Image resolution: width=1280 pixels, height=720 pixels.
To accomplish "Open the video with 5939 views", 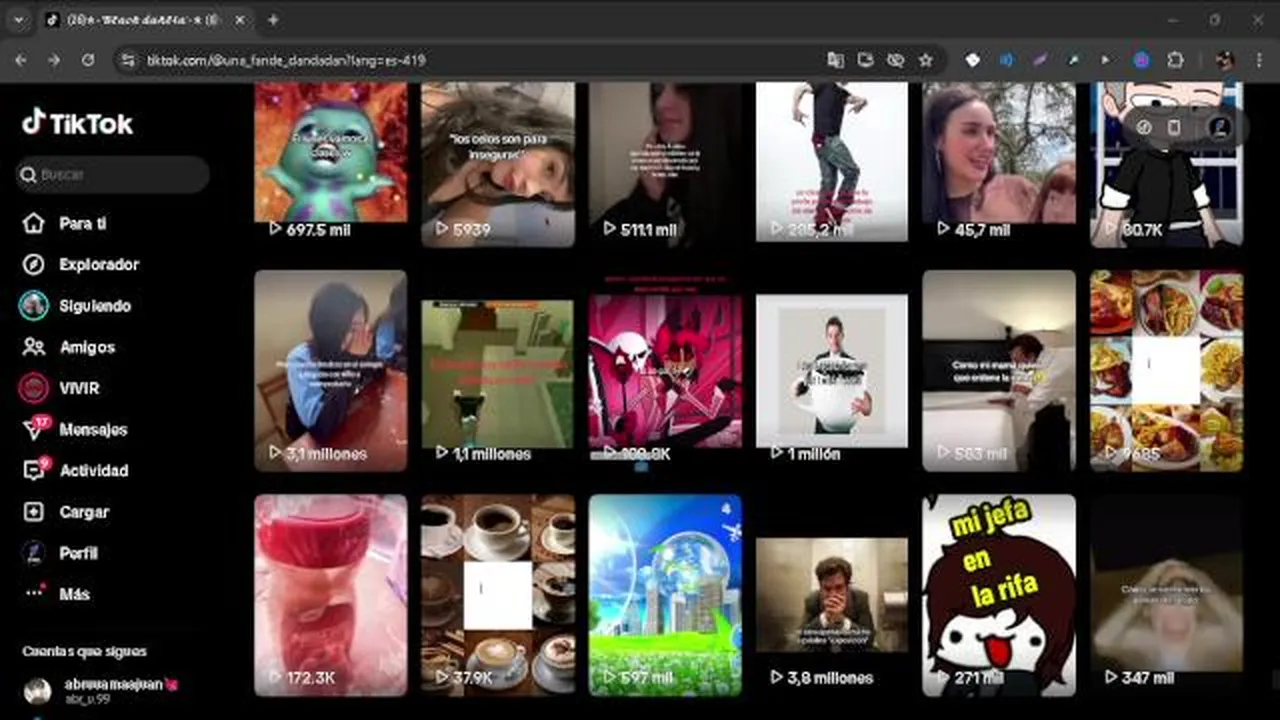I will [x=498, y=163].
